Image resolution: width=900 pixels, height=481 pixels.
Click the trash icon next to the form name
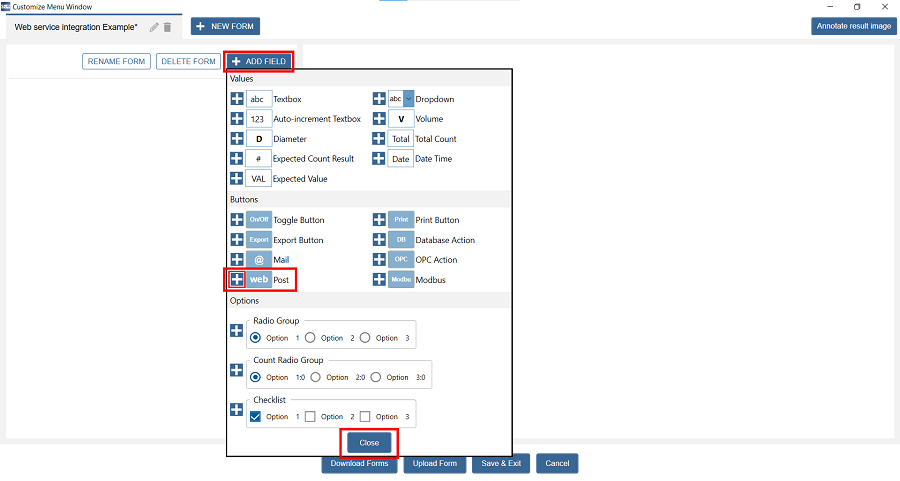point(168,27)
